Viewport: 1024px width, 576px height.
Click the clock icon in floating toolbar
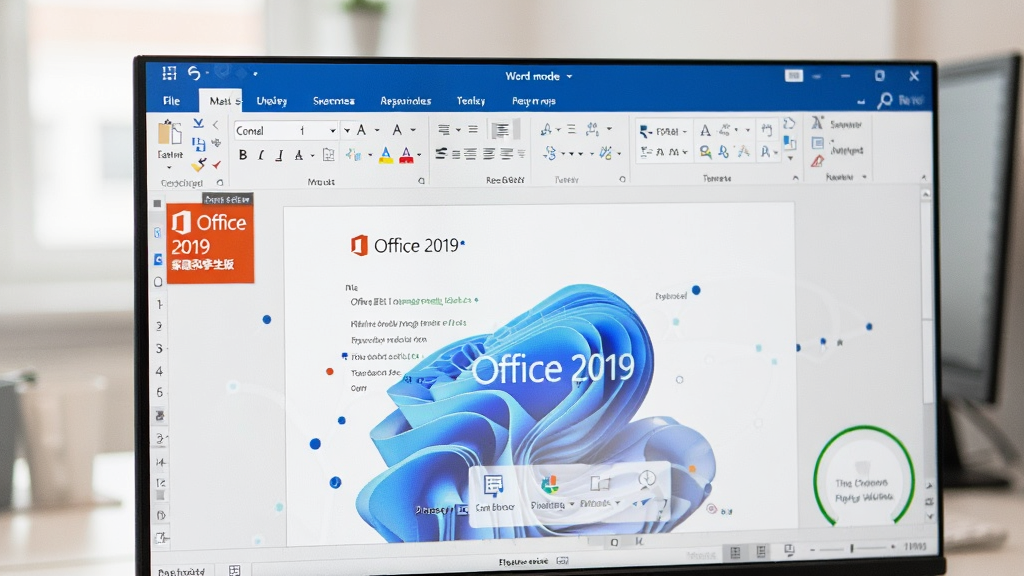click(x=647, y=478)
